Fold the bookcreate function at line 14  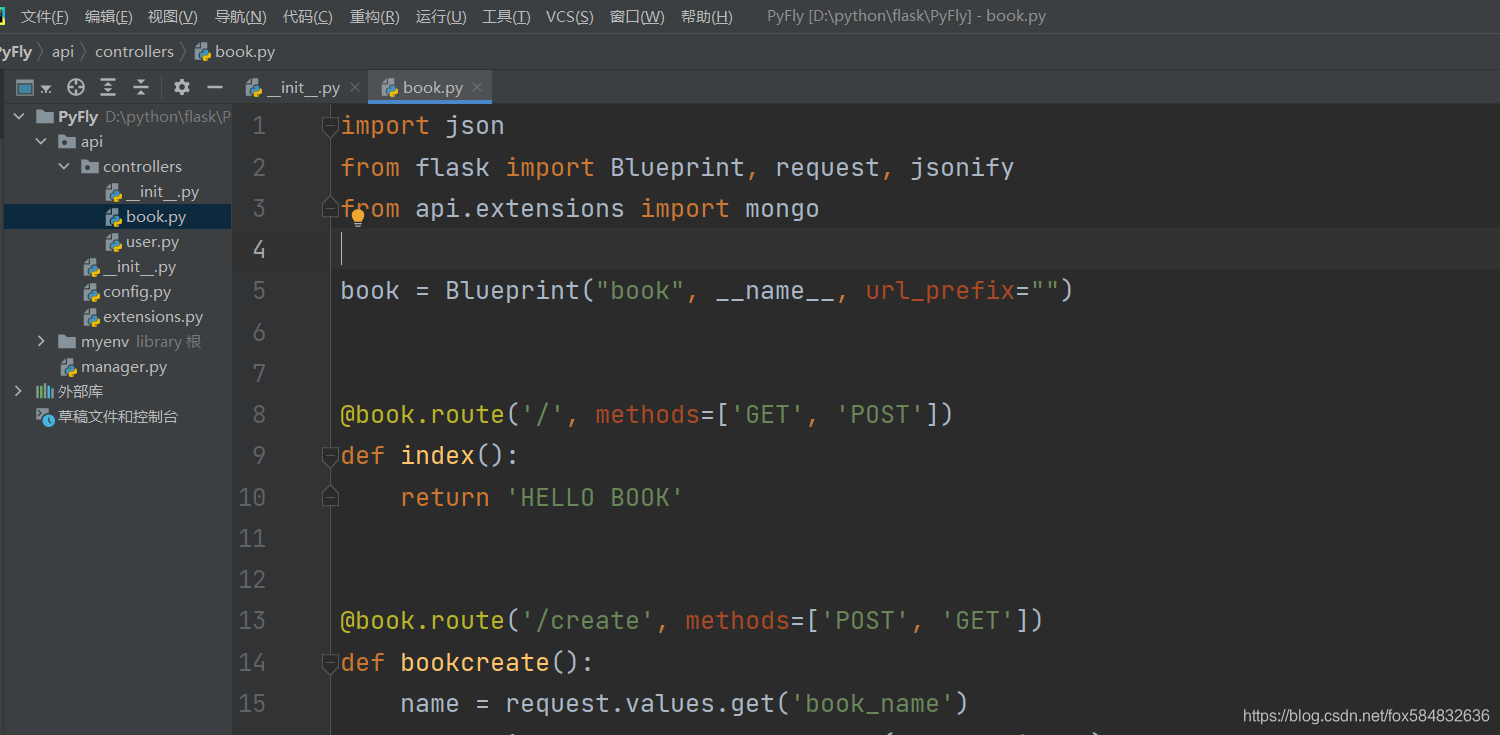point(330,662)
